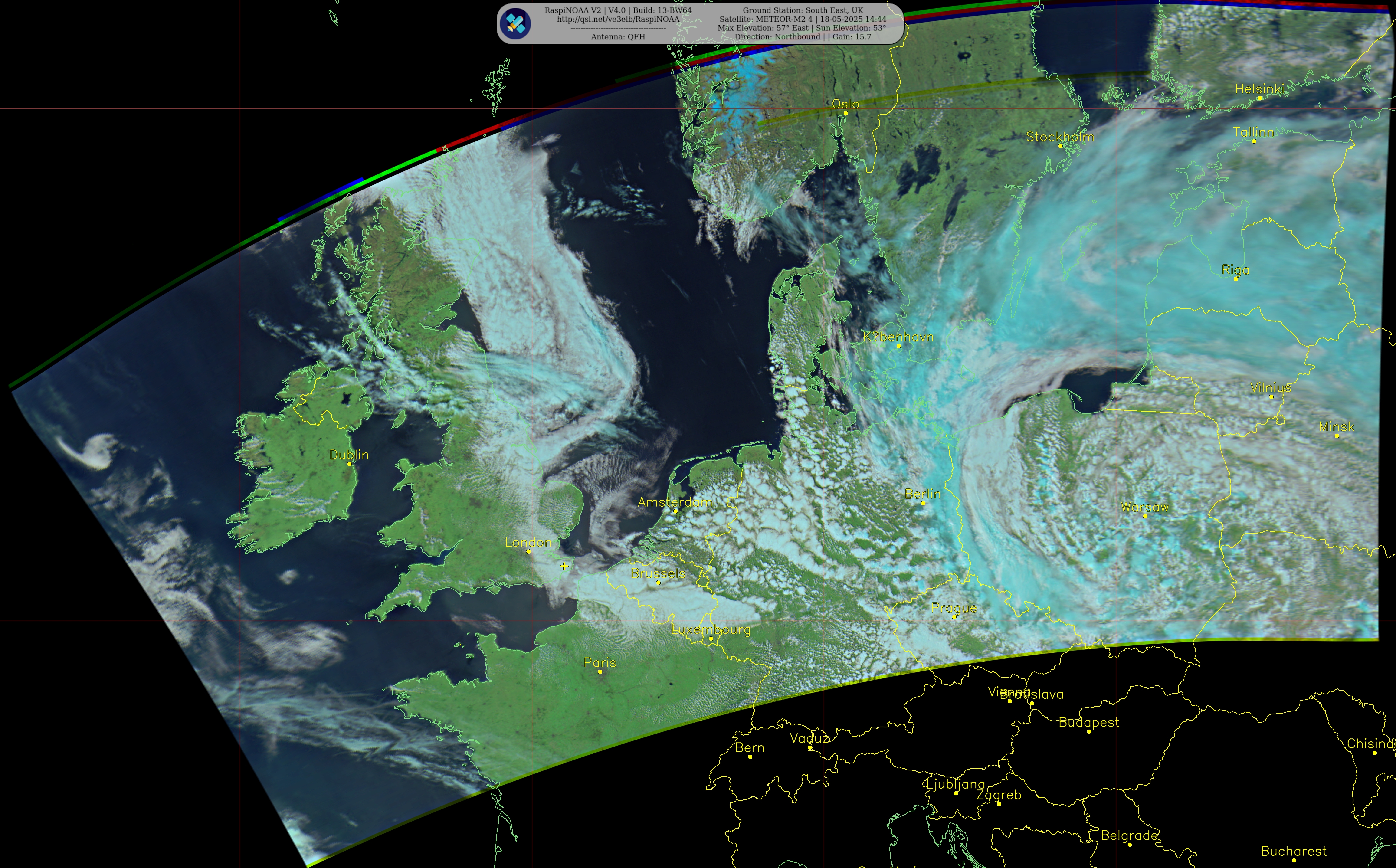Click the Bern city label
The width and height of the screenshot is (1396, 868).
coord(750,748)
